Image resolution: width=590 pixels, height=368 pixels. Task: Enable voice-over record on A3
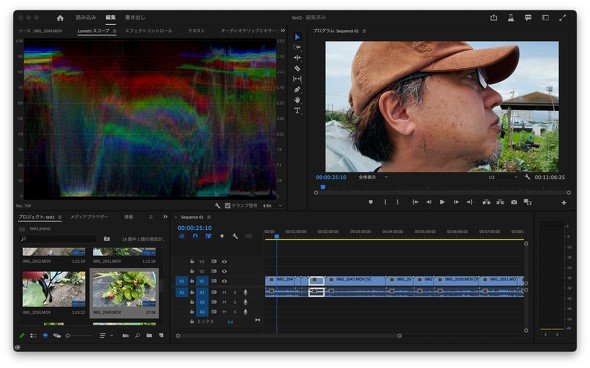point(245,312)
